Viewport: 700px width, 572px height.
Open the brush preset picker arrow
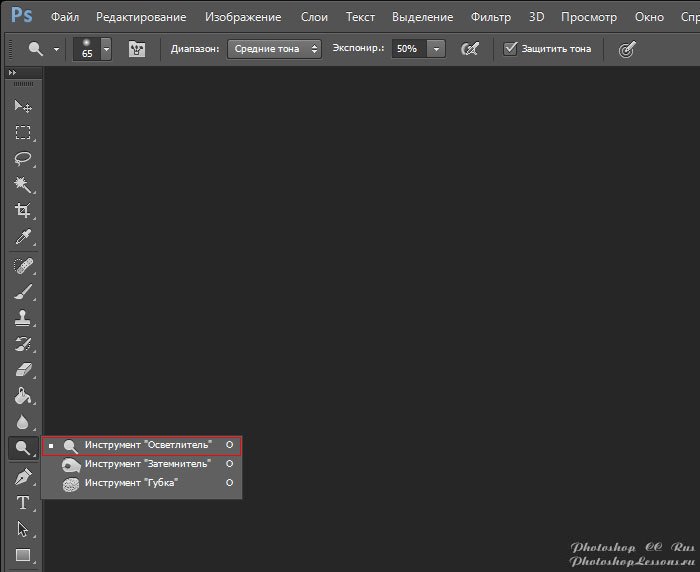click(106, 48)
